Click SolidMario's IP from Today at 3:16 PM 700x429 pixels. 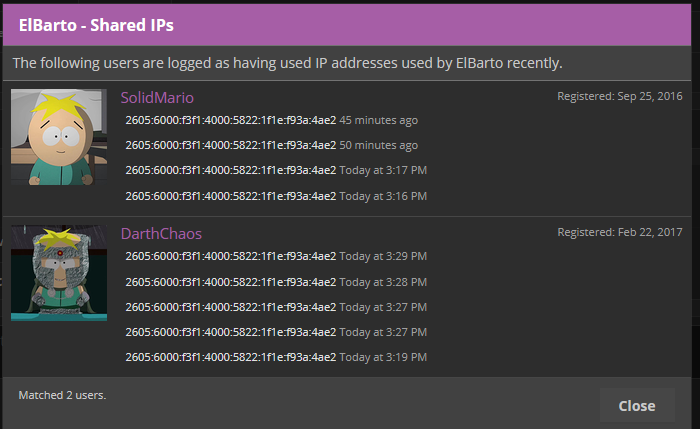[x=231, y=196]
